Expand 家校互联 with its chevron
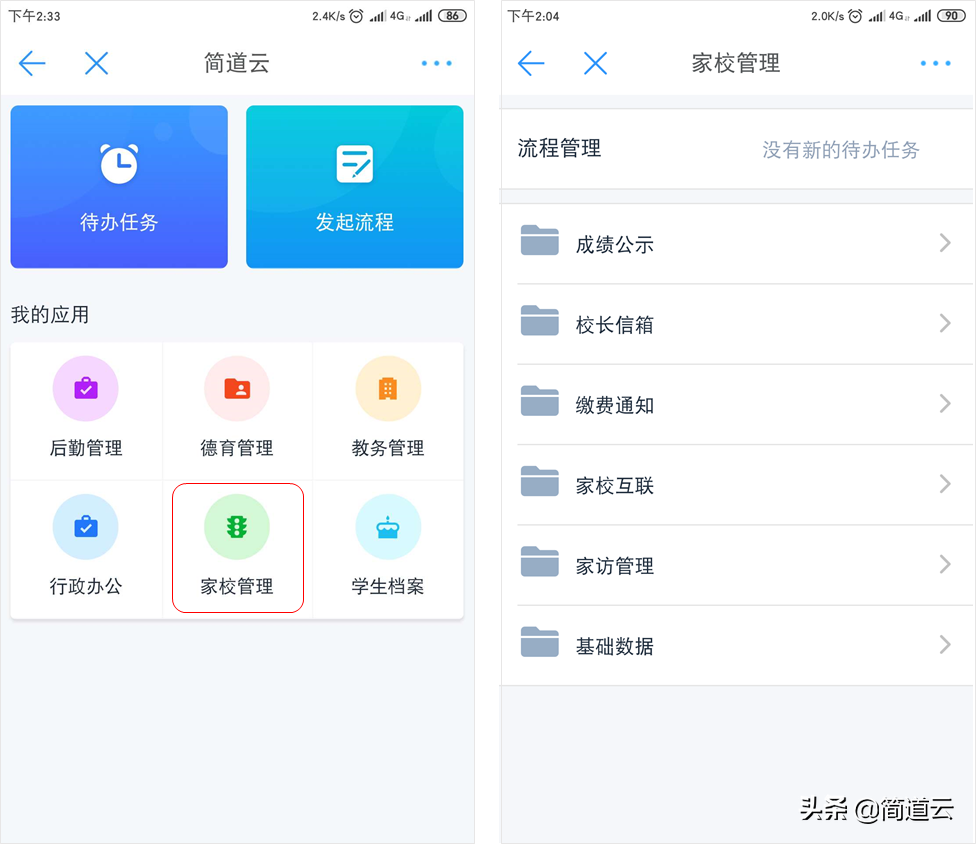Viewport: 976px width, 844px height. (946, 484)
